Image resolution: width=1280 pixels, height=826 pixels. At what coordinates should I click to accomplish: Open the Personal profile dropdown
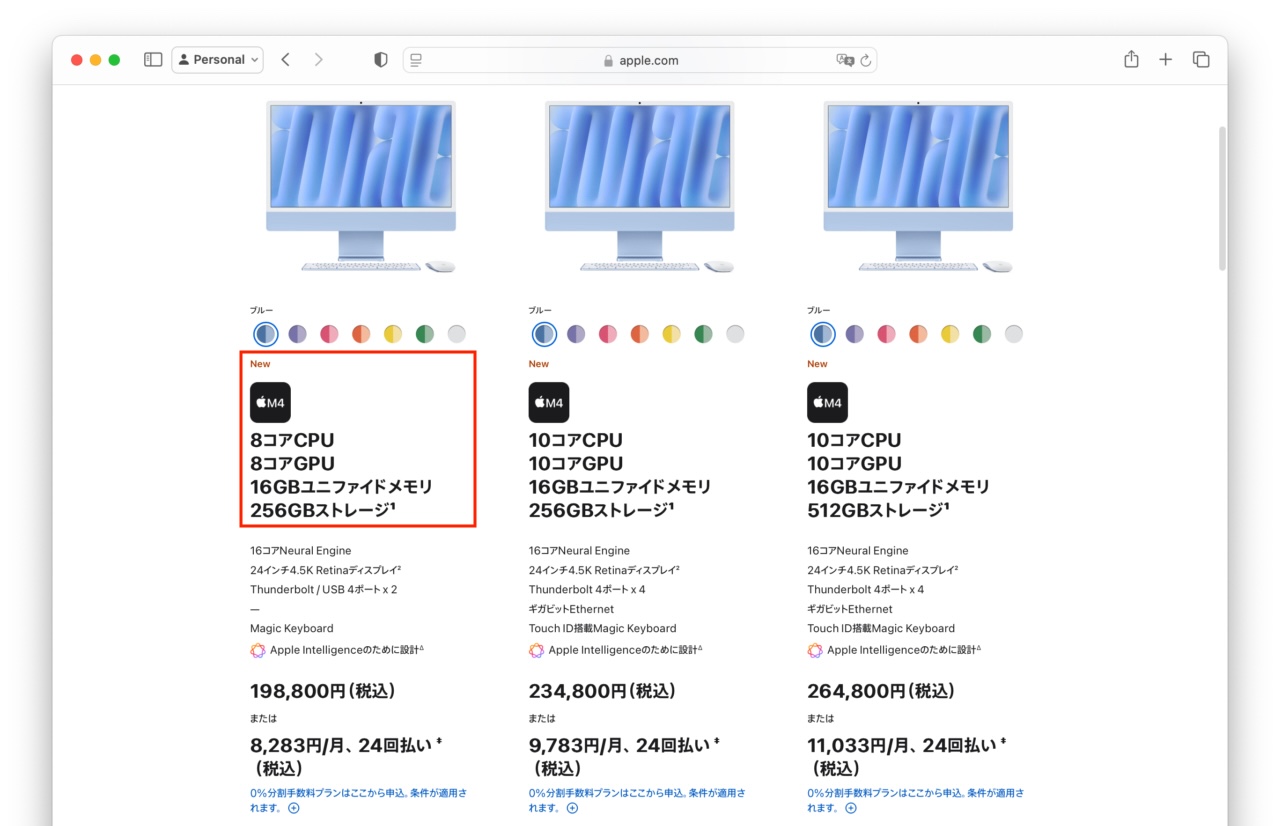click(x=218, y=60)
